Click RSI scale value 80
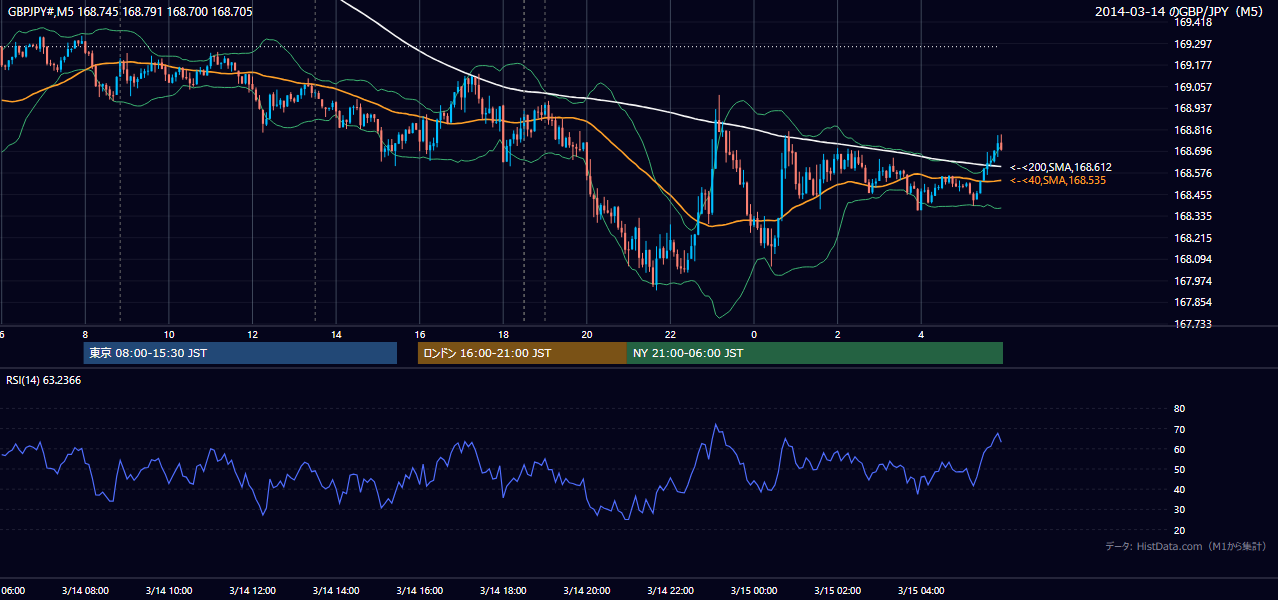 (1179, 409)
